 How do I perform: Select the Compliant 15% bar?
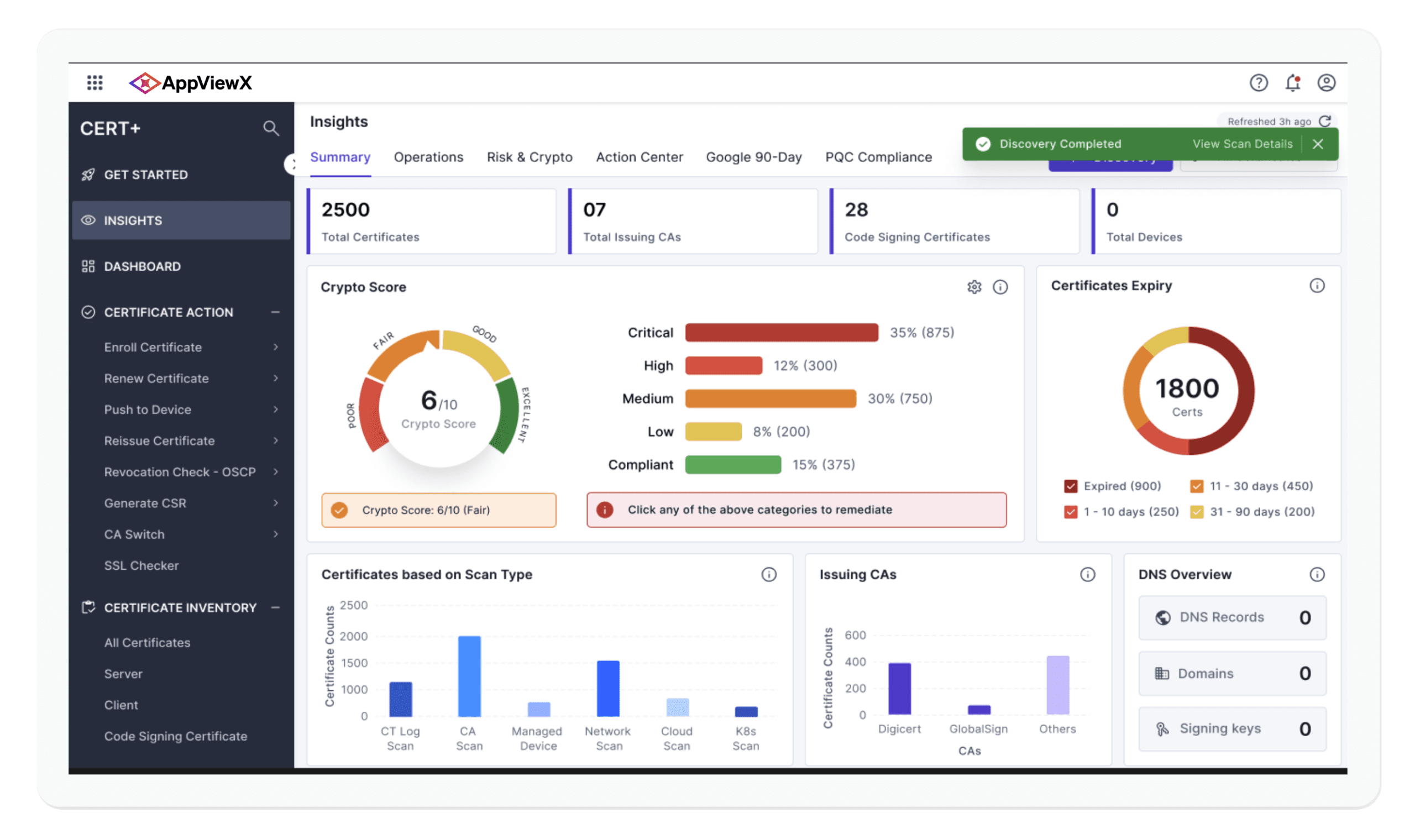[x=732, y=465]
